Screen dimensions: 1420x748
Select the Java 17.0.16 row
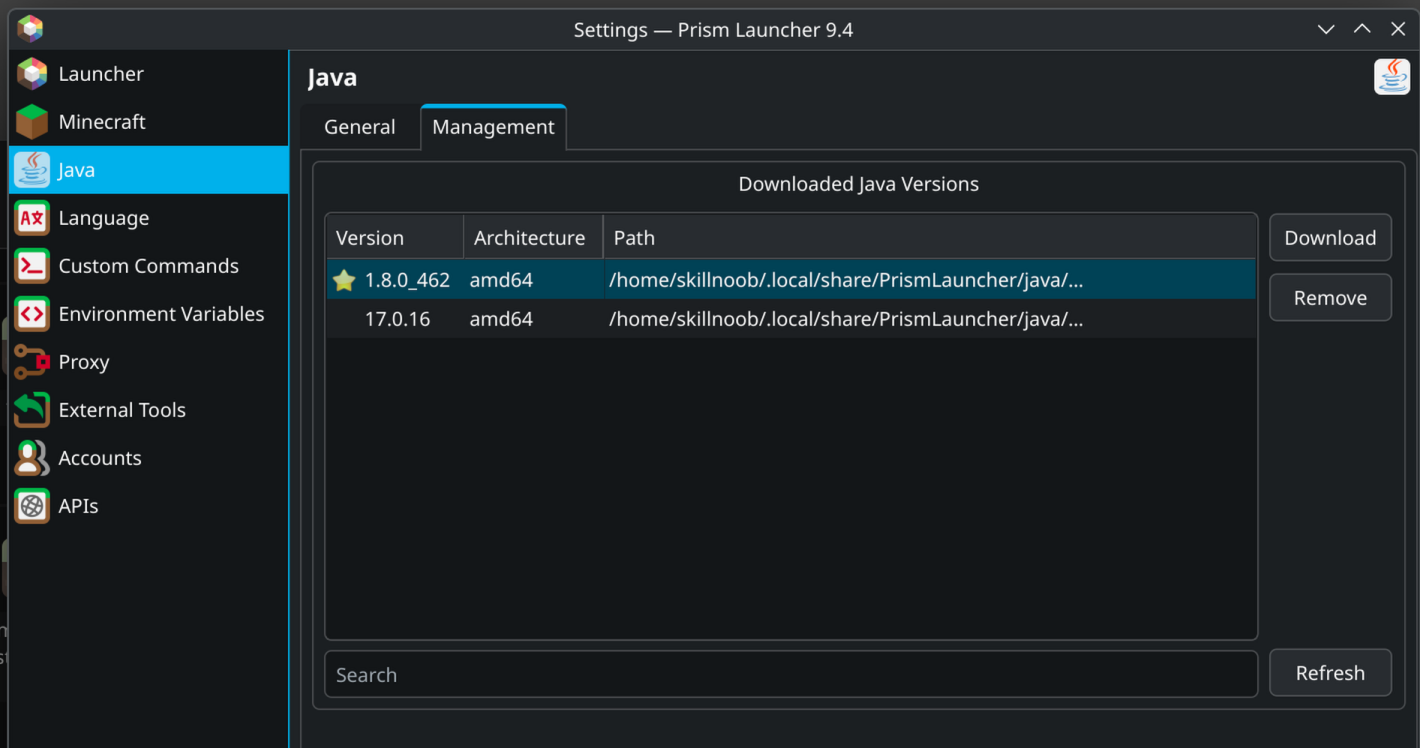790,320
